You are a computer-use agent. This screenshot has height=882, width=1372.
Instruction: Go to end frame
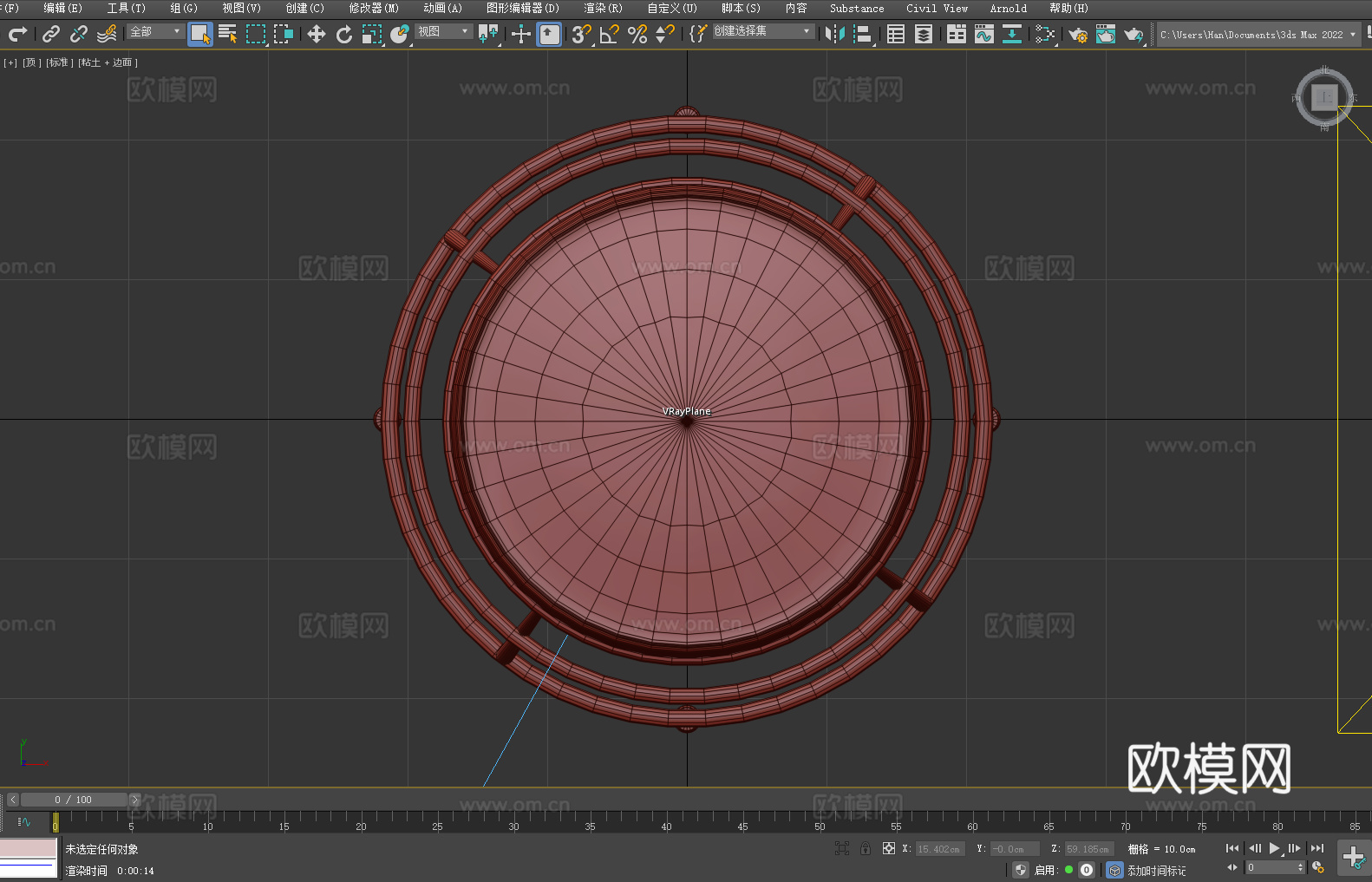click(x=1317, y=848)
